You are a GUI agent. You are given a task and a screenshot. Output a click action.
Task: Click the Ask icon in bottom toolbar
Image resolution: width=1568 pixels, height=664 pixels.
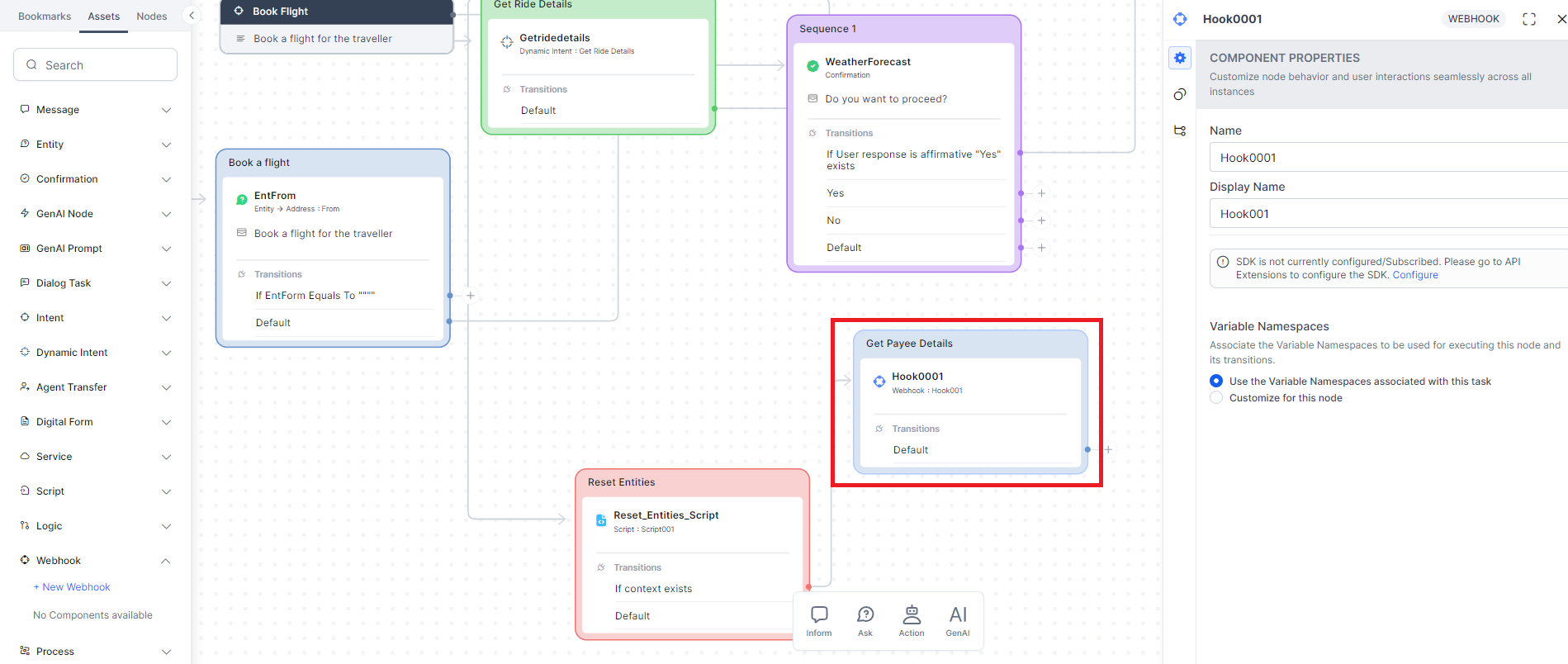[865, 620]
